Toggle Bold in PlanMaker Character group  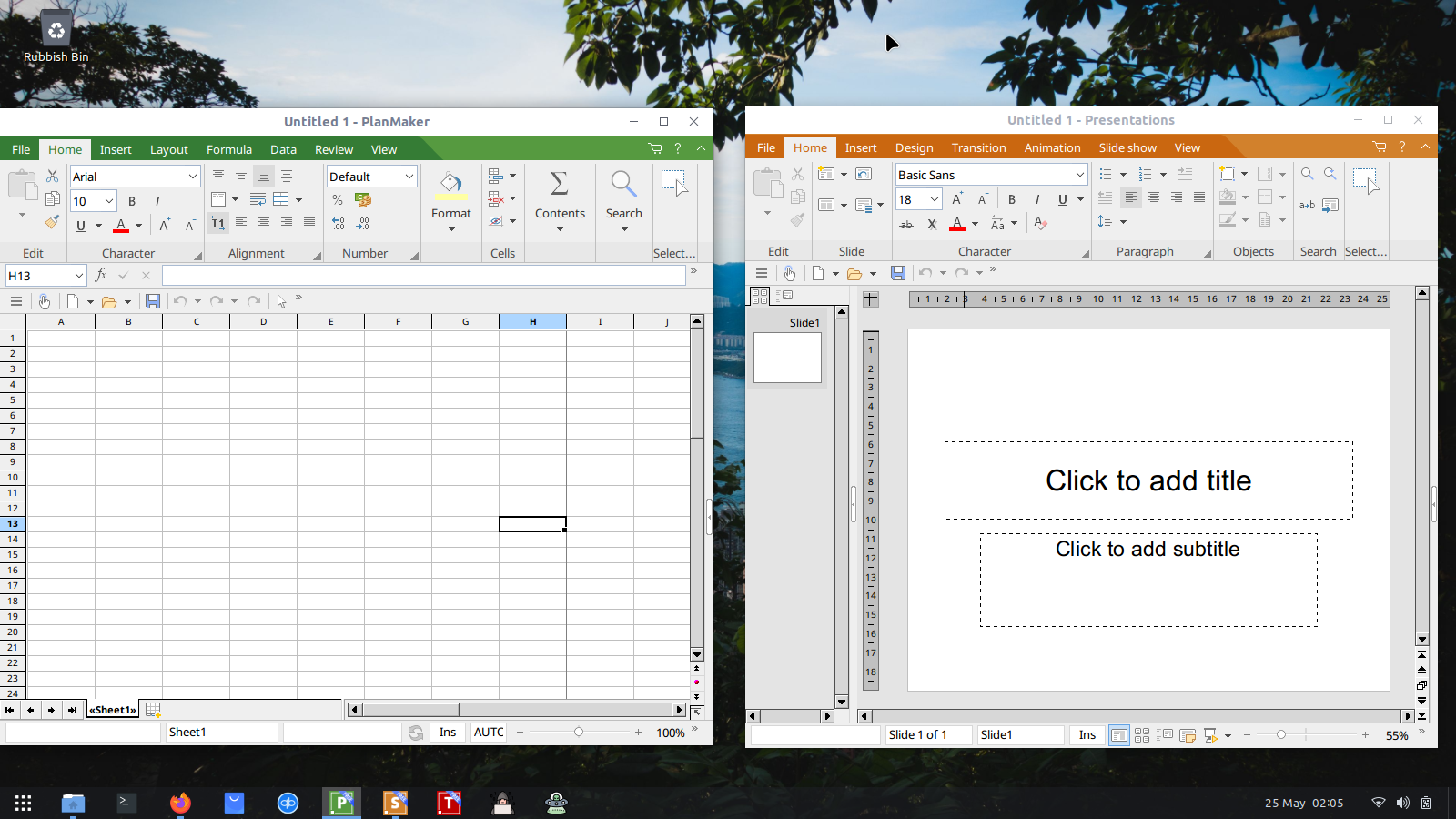(132, 201)
